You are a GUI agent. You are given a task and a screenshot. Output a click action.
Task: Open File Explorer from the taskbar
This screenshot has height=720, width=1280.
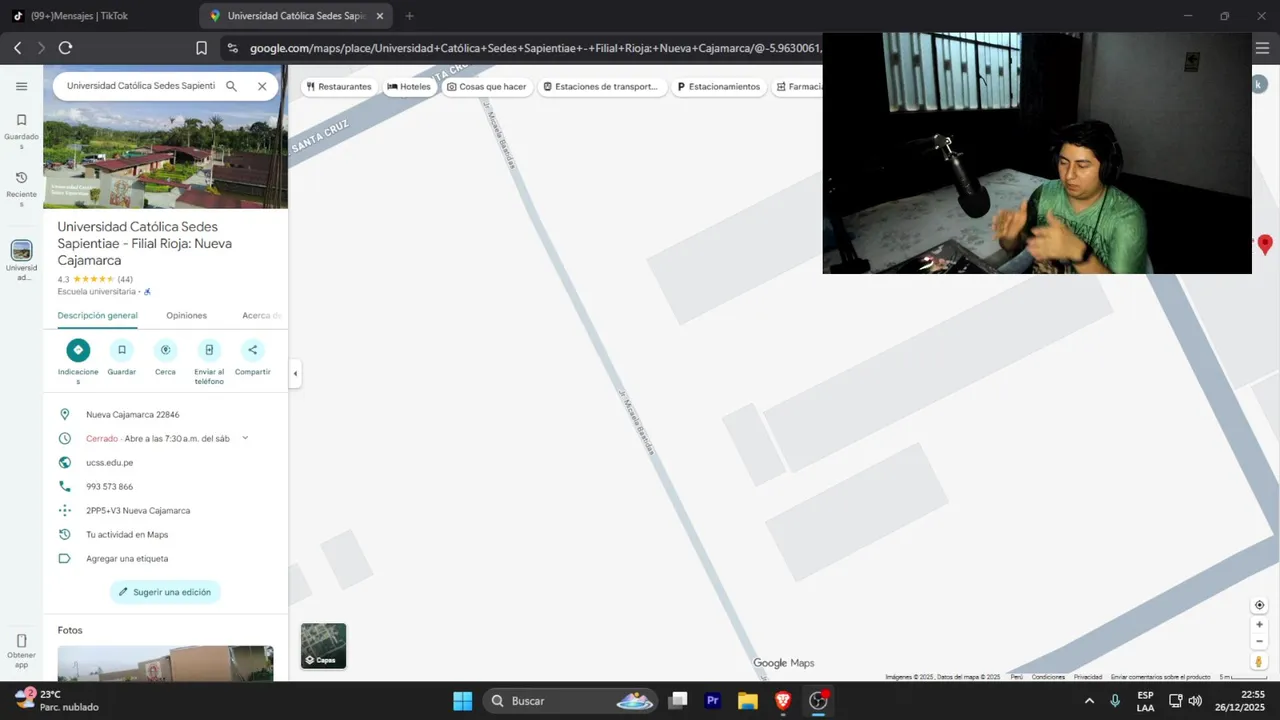click(x=748, y=701)
